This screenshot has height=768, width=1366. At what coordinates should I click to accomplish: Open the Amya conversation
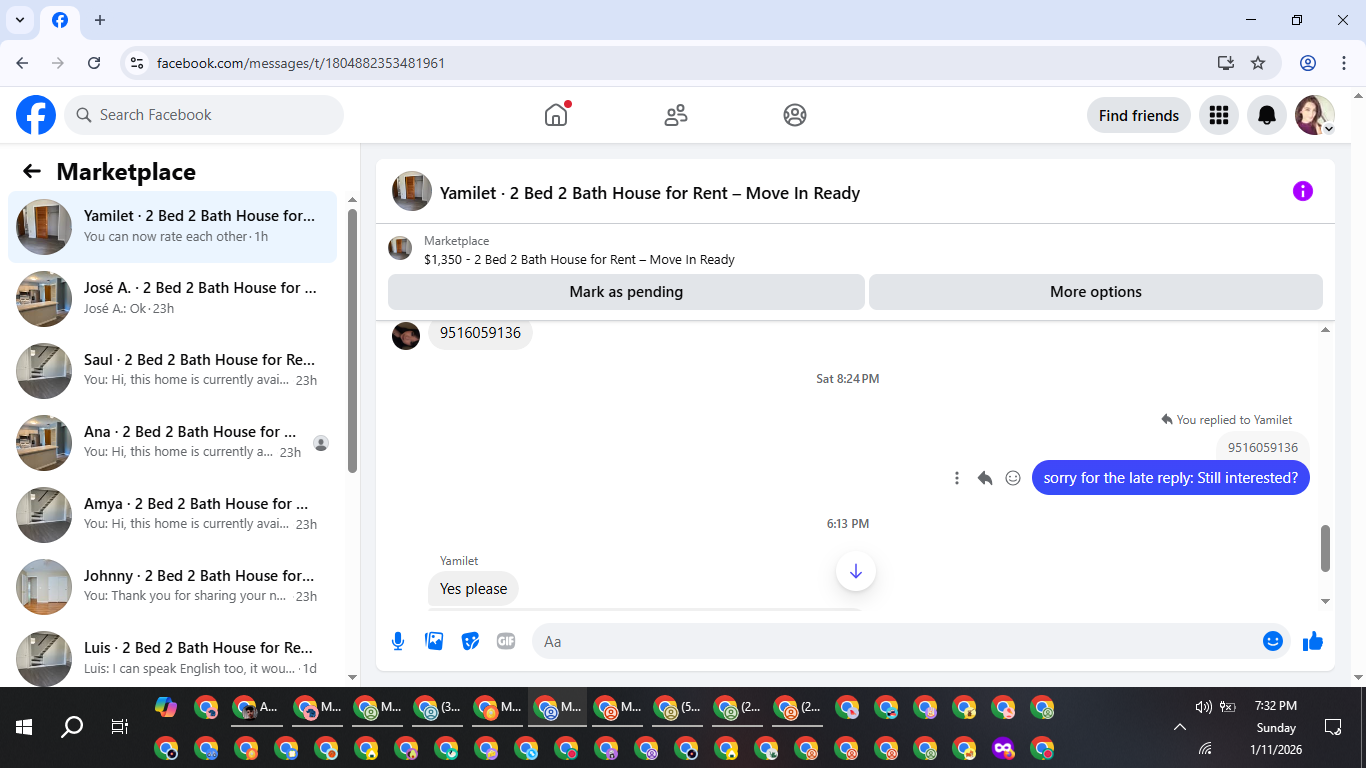173,515
